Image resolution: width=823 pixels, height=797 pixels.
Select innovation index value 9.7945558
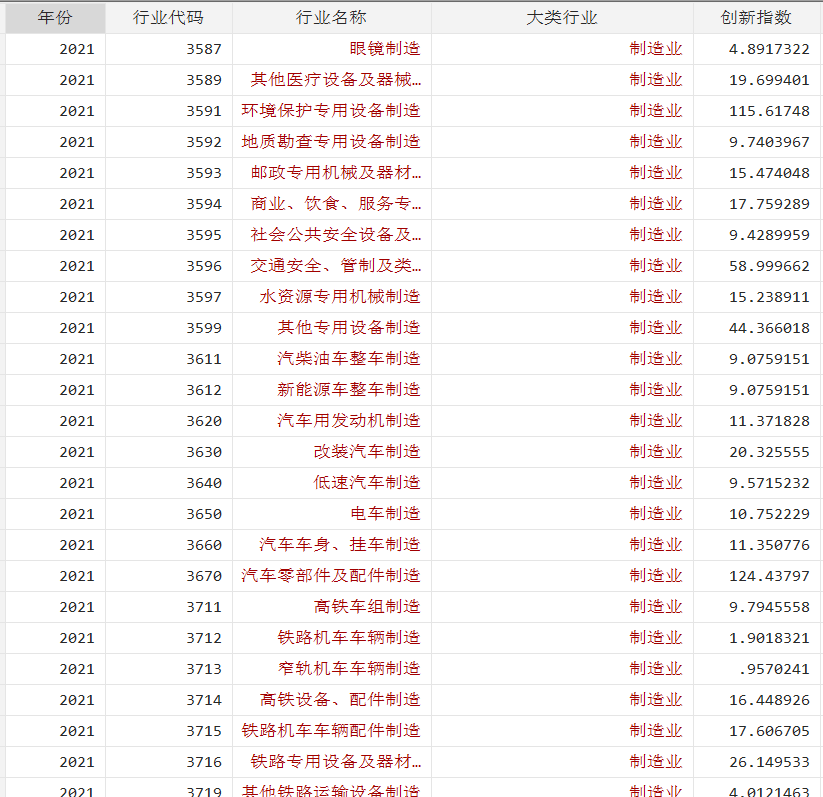click(756, 607)
